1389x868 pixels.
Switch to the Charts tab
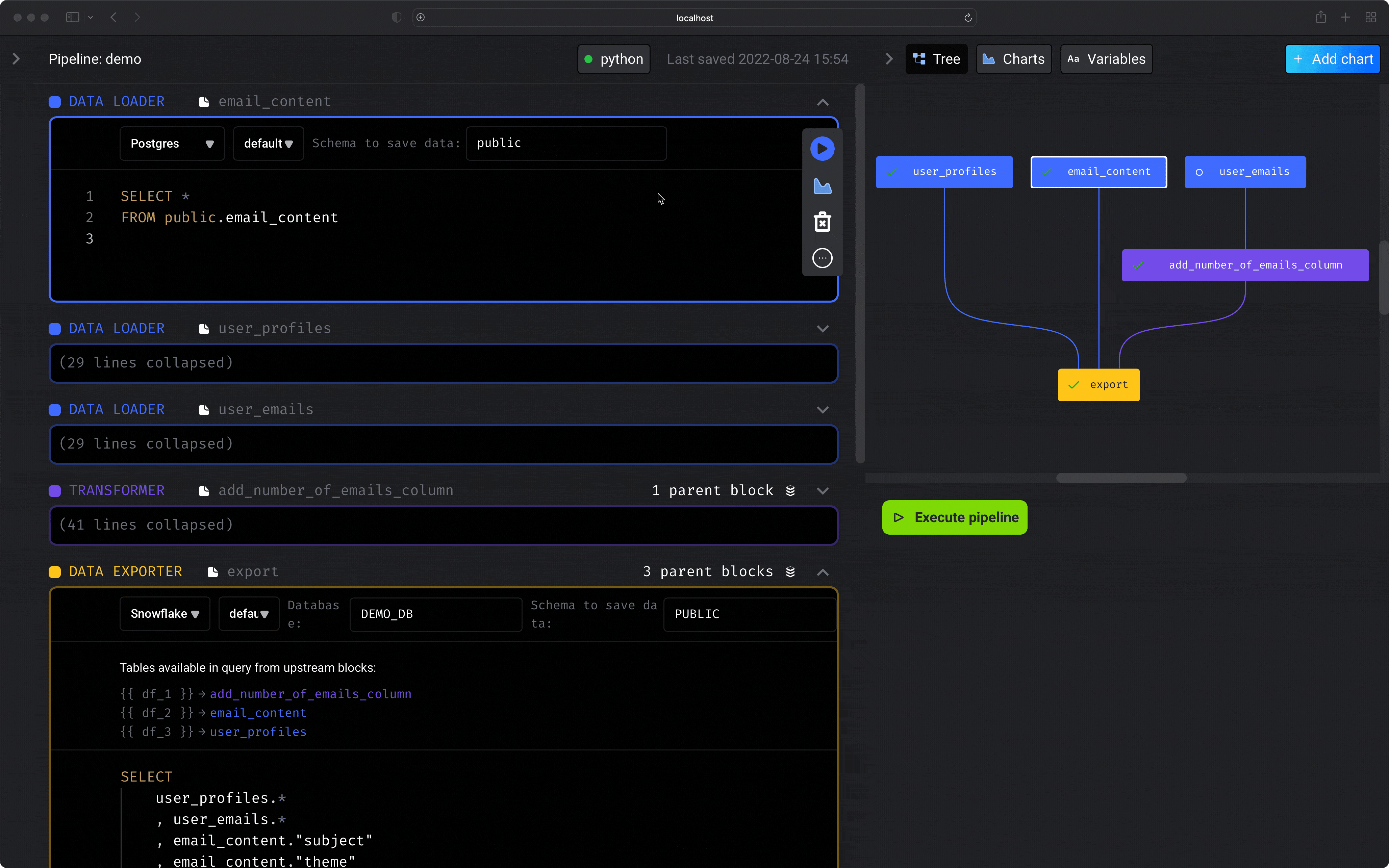[x=1014, y=59]
